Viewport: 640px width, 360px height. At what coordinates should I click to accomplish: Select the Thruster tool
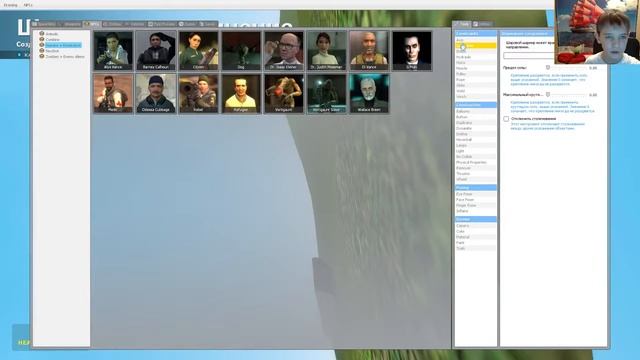(476, 174)
